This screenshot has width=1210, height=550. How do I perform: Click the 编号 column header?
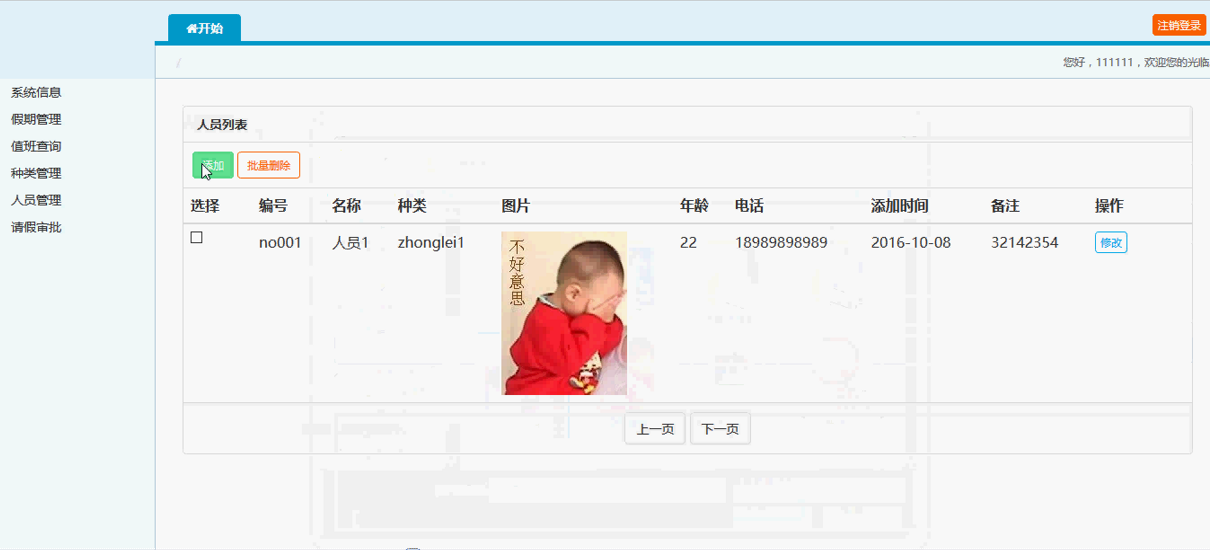[273, 206]
